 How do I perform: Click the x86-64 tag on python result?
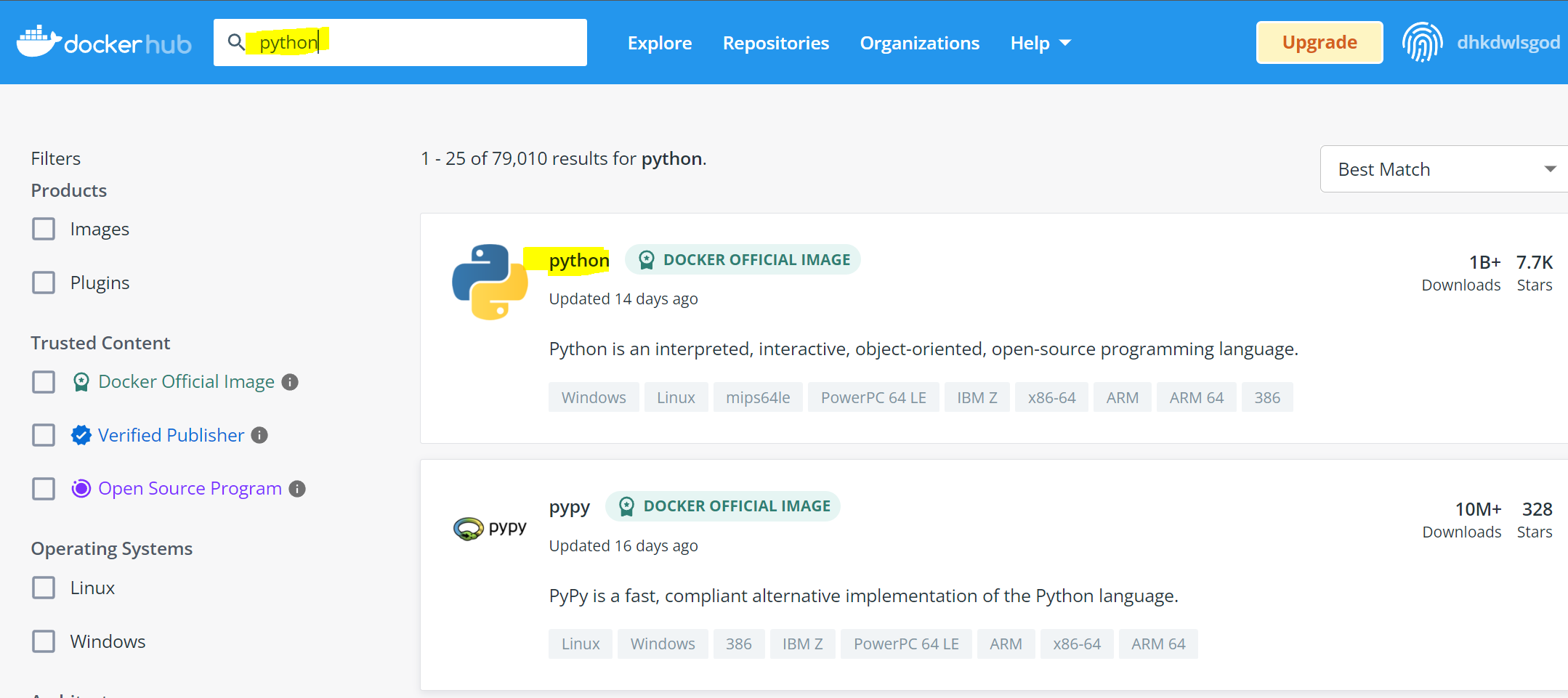[x=1051, y=397]
